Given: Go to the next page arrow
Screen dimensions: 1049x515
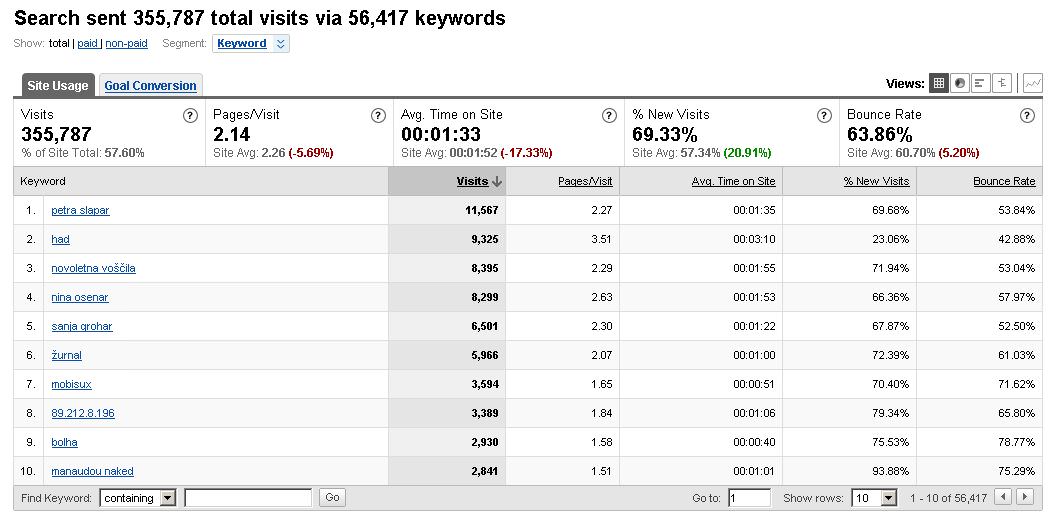Looking at the screenshot, I should click(x=1024, y=497).
